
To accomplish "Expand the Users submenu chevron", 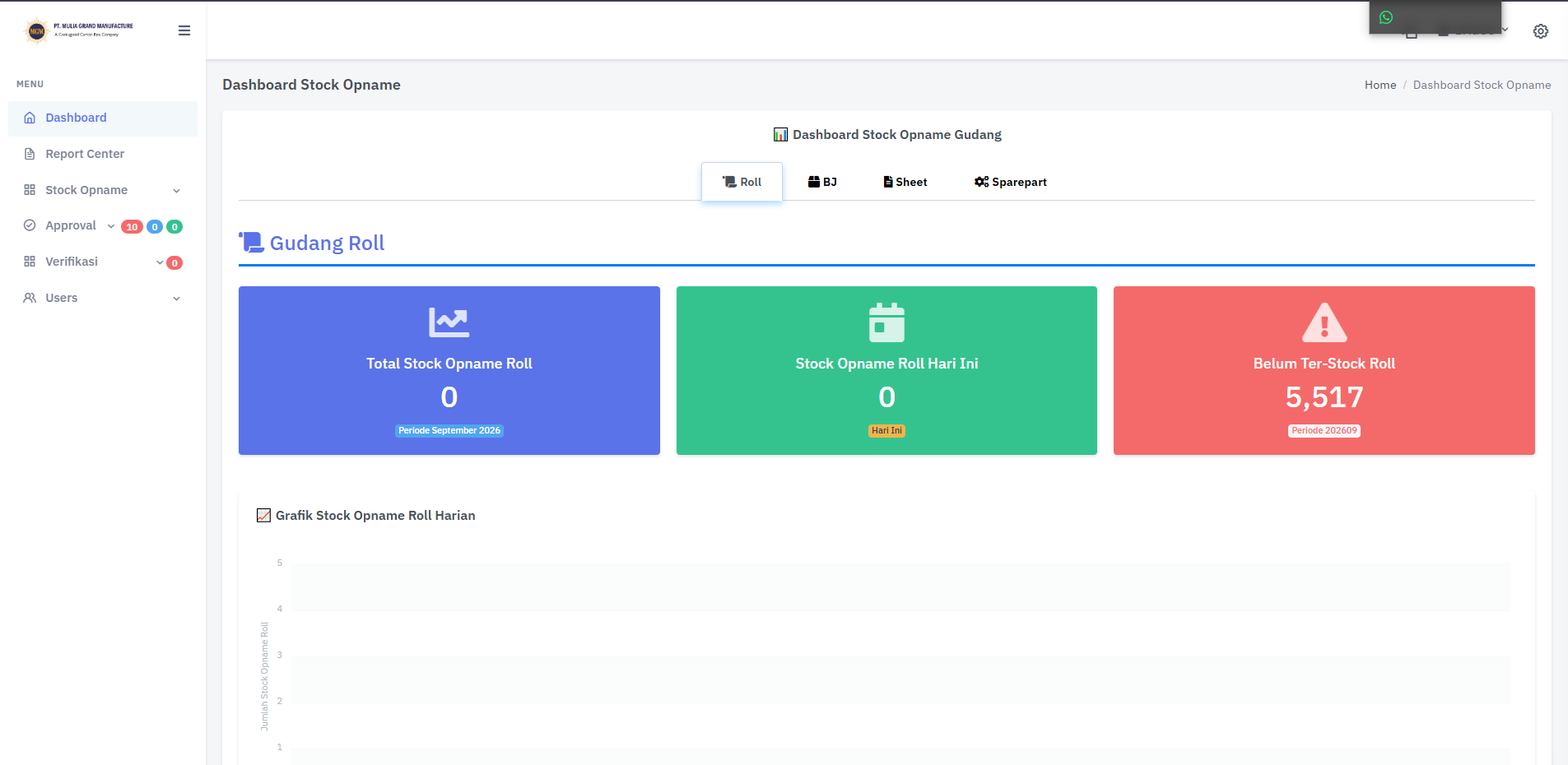I will tap(176, 299).
